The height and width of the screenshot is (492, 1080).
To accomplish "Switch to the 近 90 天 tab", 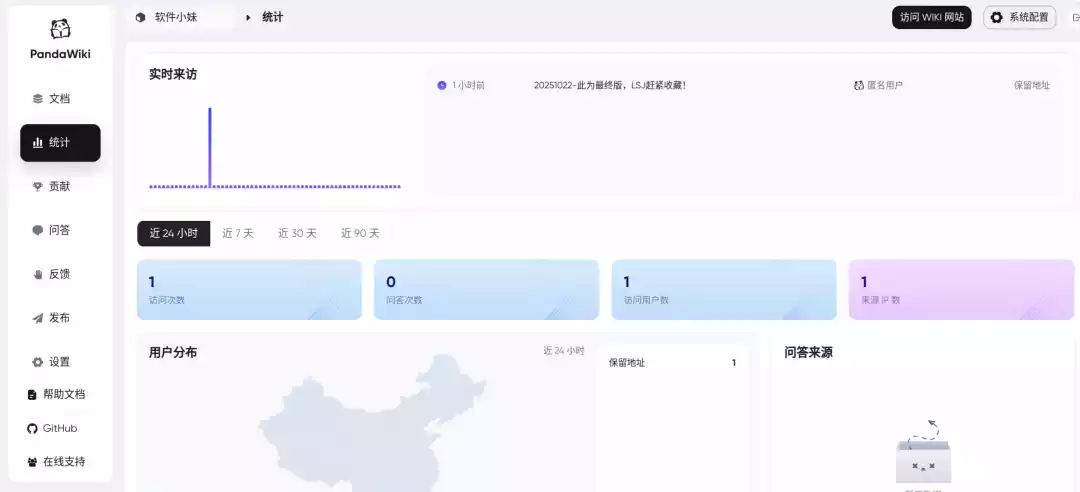I will point(360,234).
